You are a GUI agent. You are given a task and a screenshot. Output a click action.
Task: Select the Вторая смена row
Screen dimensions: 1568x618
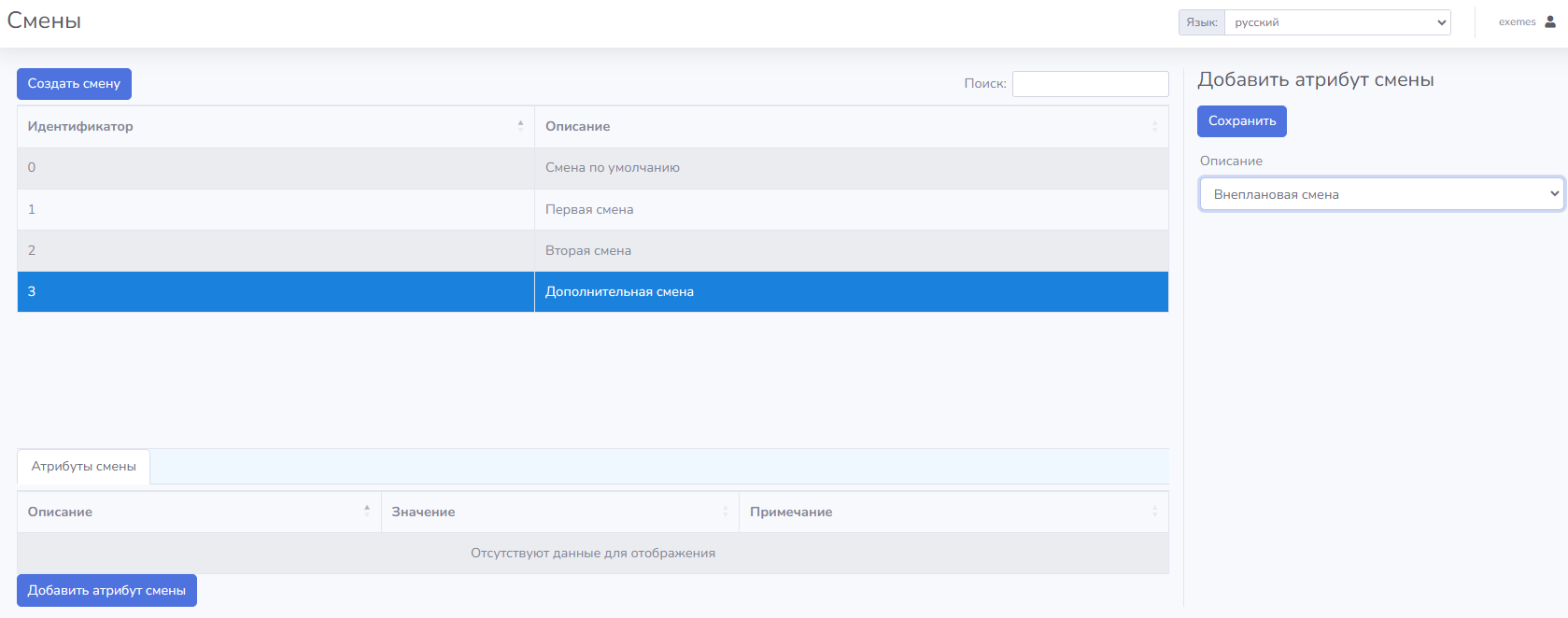click(588, 250)
